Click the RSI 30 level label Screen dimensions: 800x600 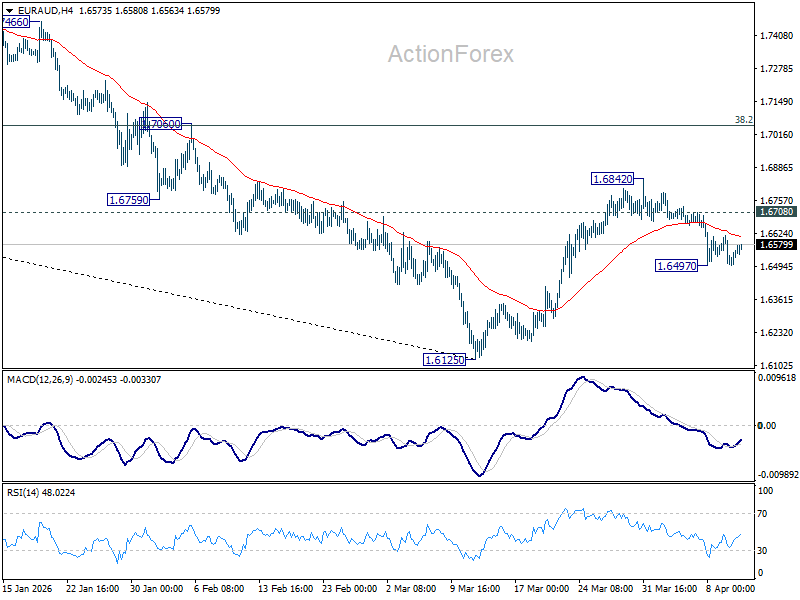click(762, 551)
